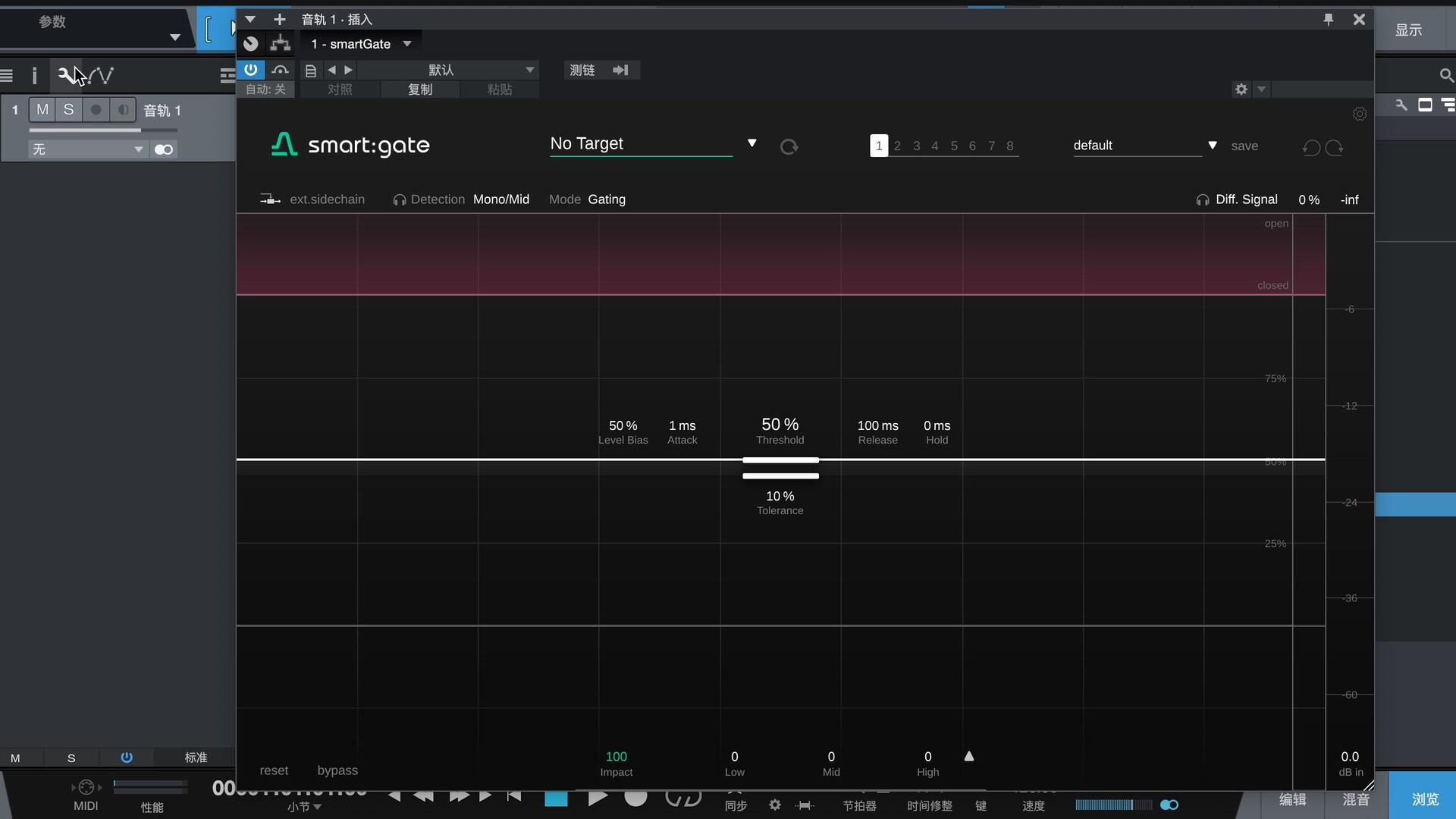Go to next preset arrow
The height and width of the screenshot is (819, 1456).
pyautogui.click(x=348, y=70)
